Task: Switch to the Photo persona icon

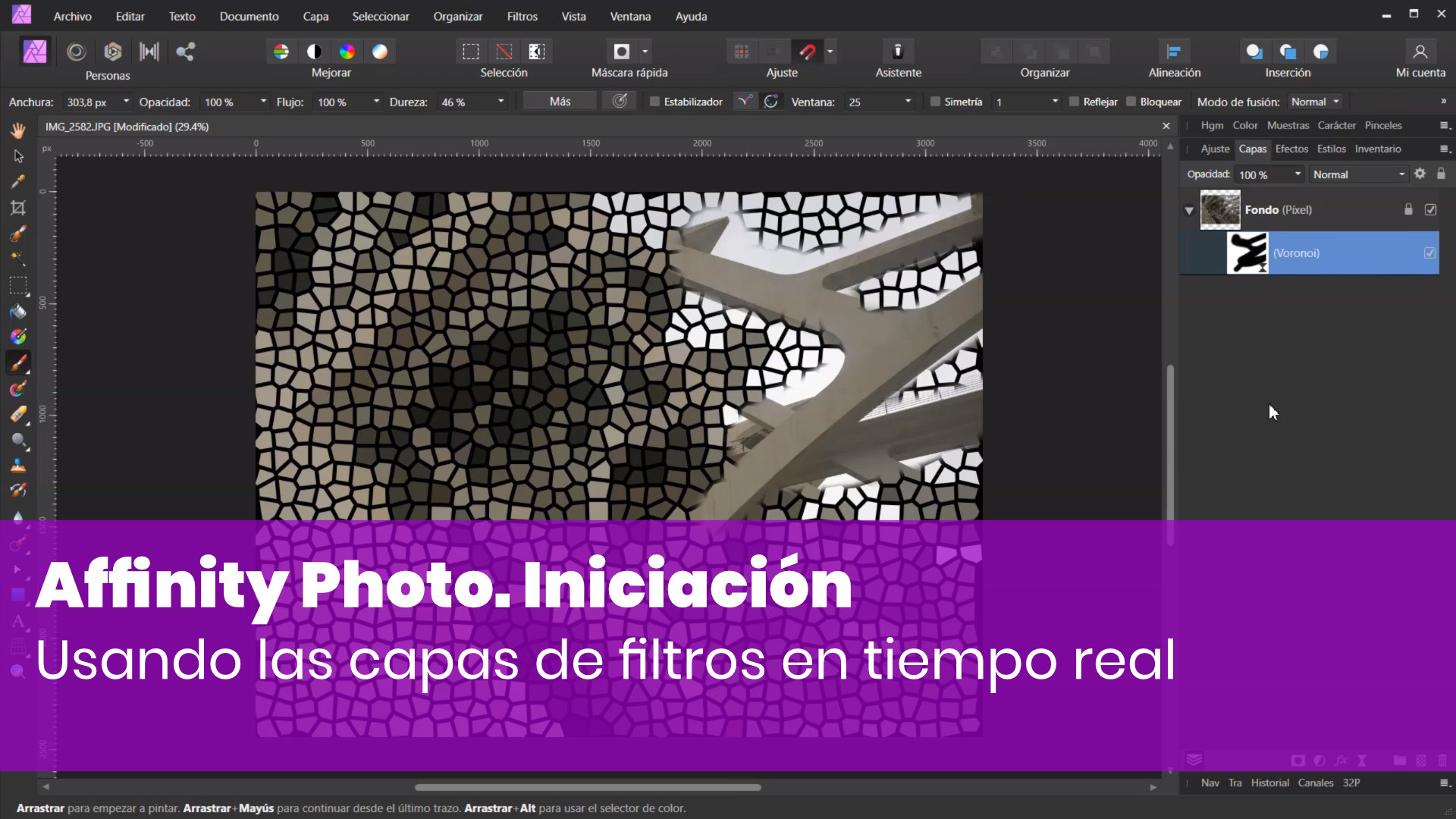Action: click(35, 52)
